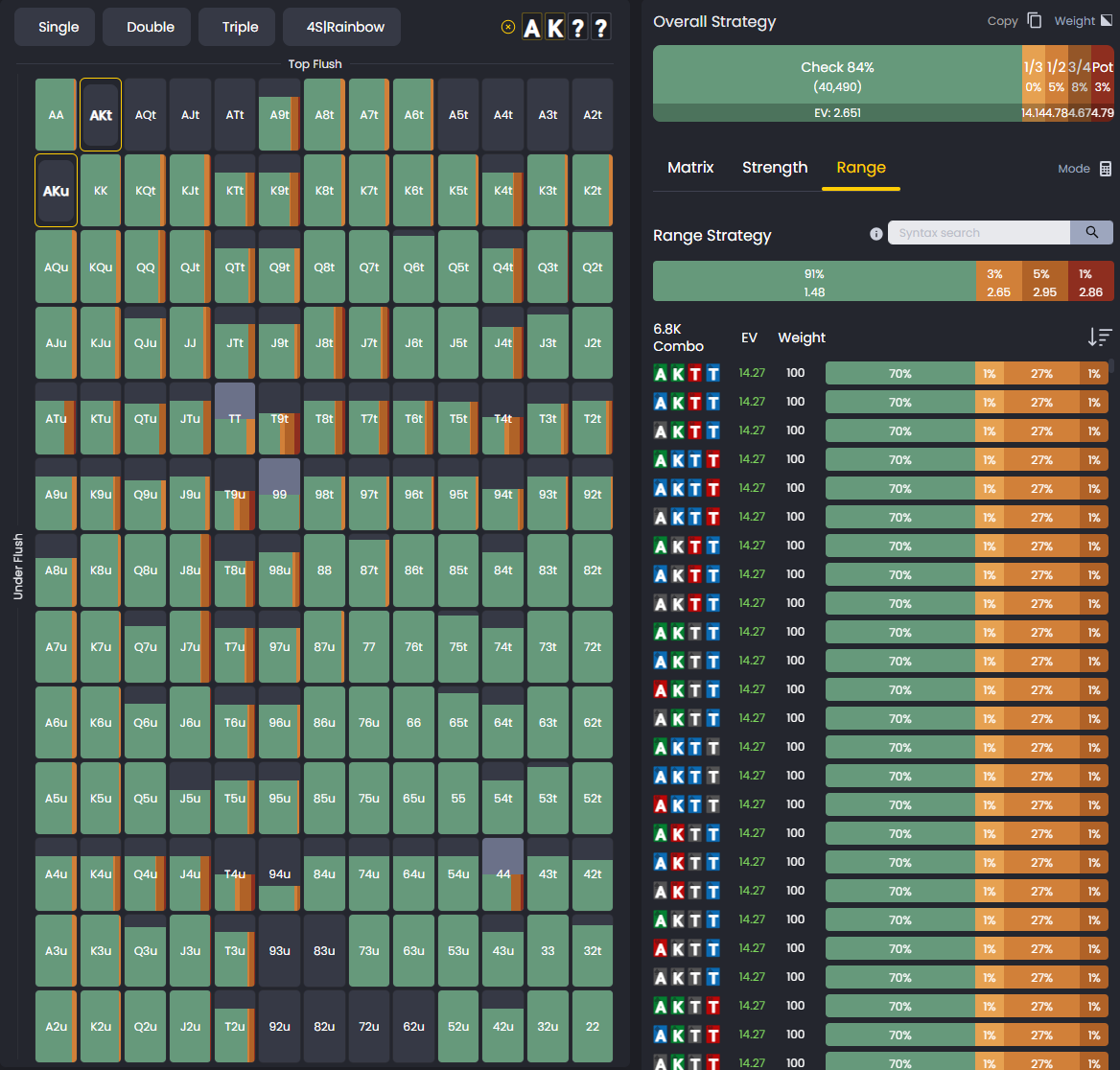
Task: Click the magnifier search icon
Action: (1093, 232)
